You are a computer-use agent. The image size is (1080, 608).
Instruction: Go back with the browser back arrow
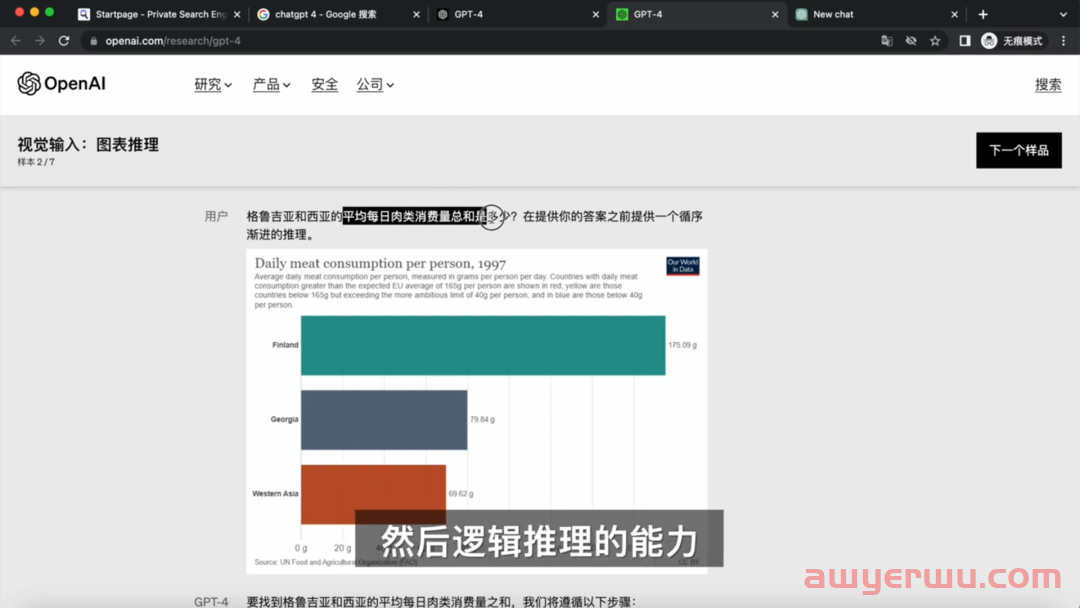click(15, 41)
